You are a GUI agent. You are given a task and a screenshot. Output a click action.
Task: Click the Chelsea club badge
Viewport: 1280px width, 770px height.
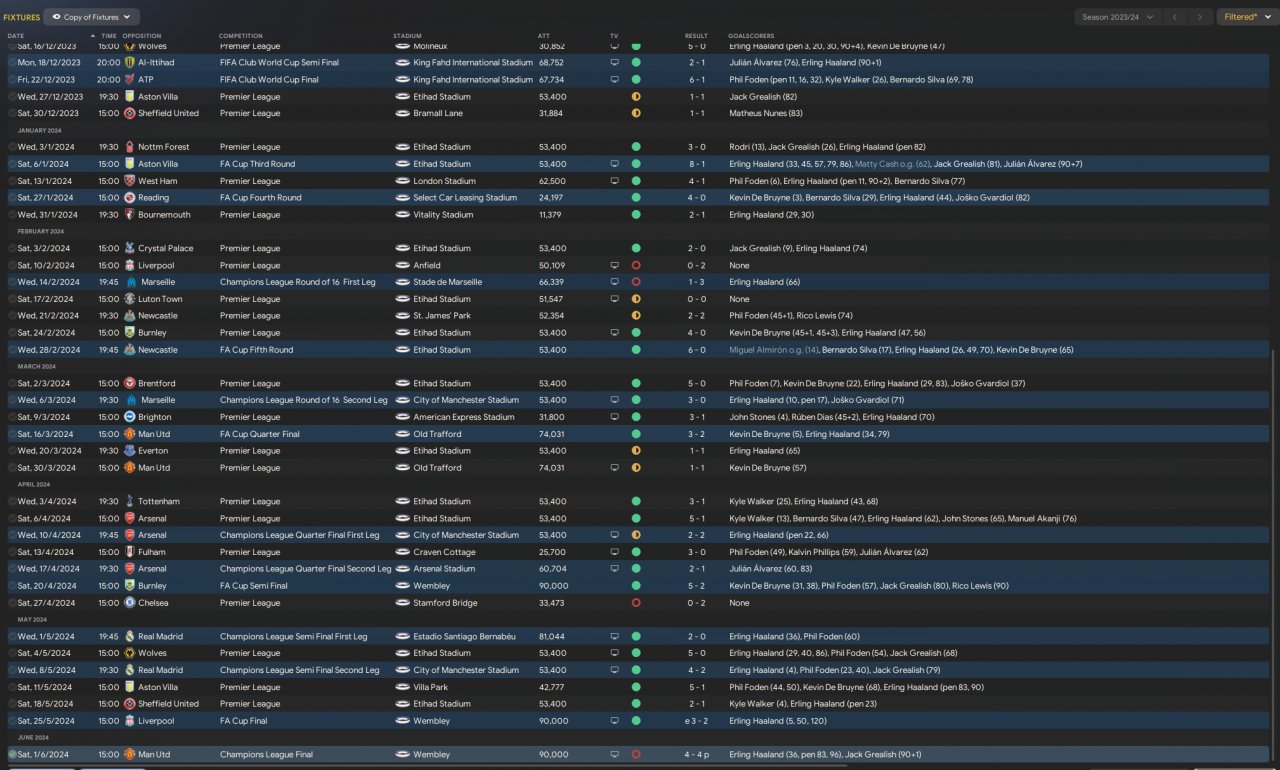[x=130, y=603]
